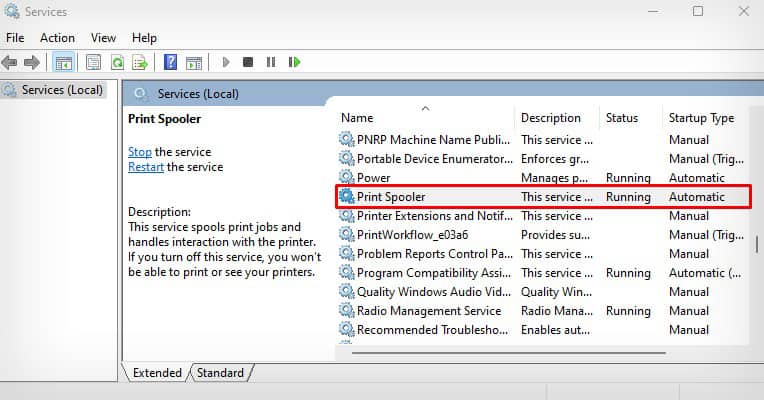Select the Power service name
This screenshot has height=400, width=764.
pyautogui.click(x=374, y=178)
